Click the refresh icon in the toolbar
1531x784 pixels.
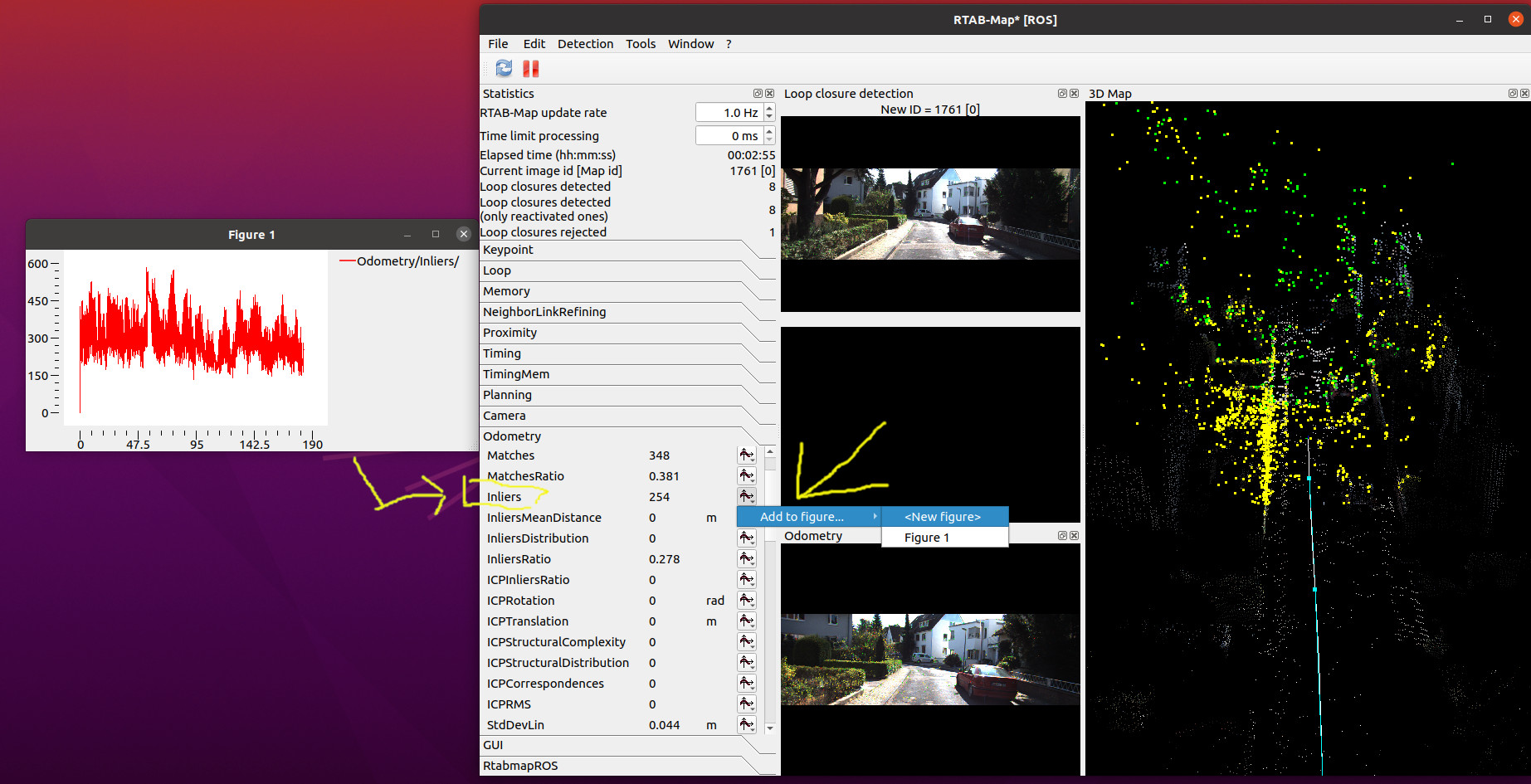pos(504,69)
